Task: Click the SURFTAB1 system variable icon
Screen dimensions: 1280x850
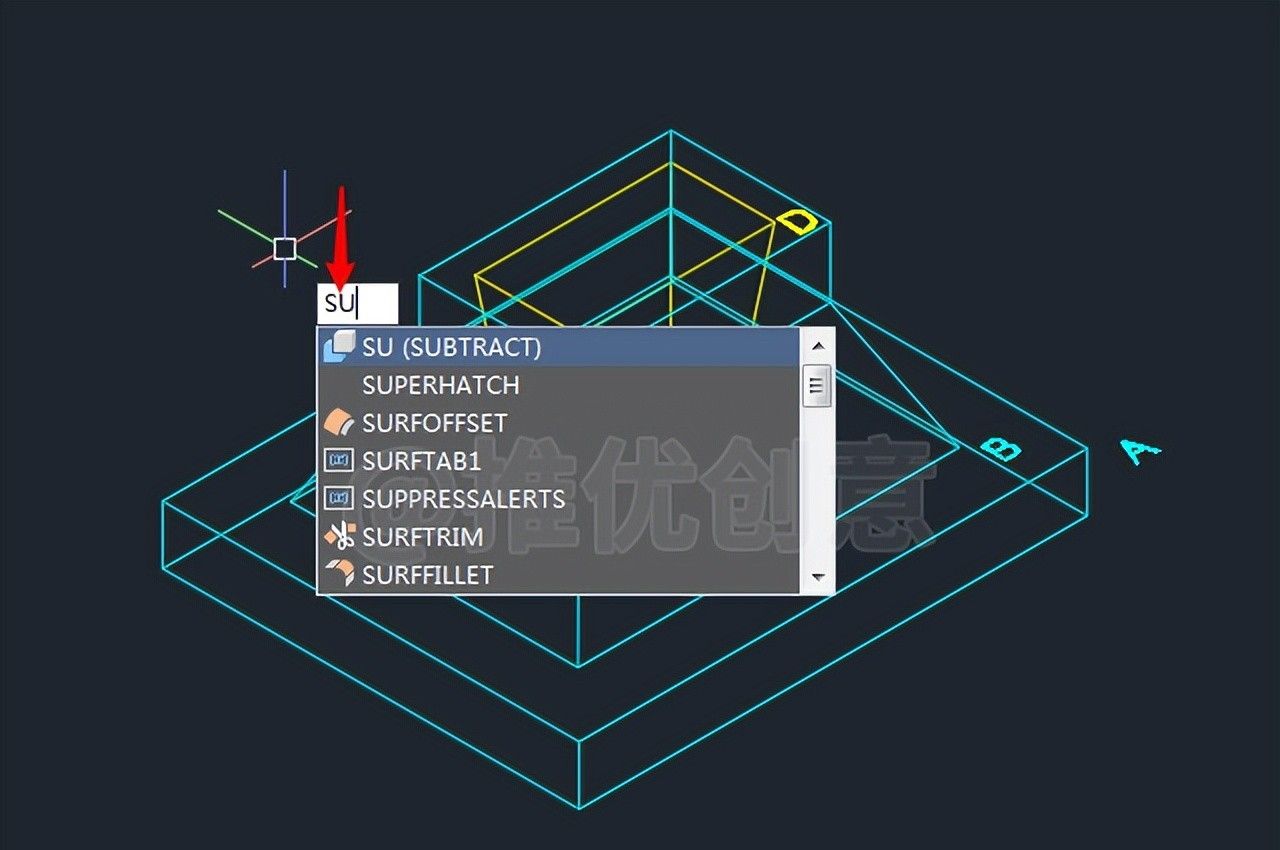Action: (x=339, y=460)
